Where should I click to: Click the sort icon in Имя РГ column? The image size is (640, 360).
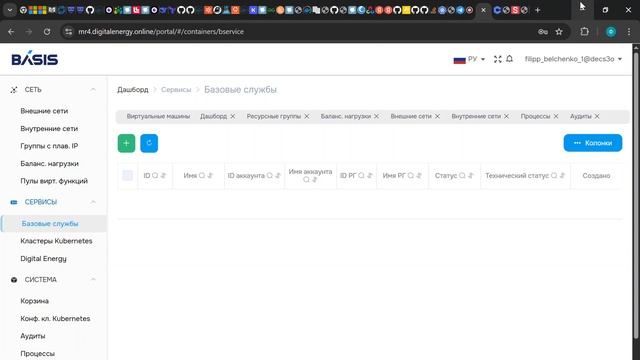click(419, 176)
